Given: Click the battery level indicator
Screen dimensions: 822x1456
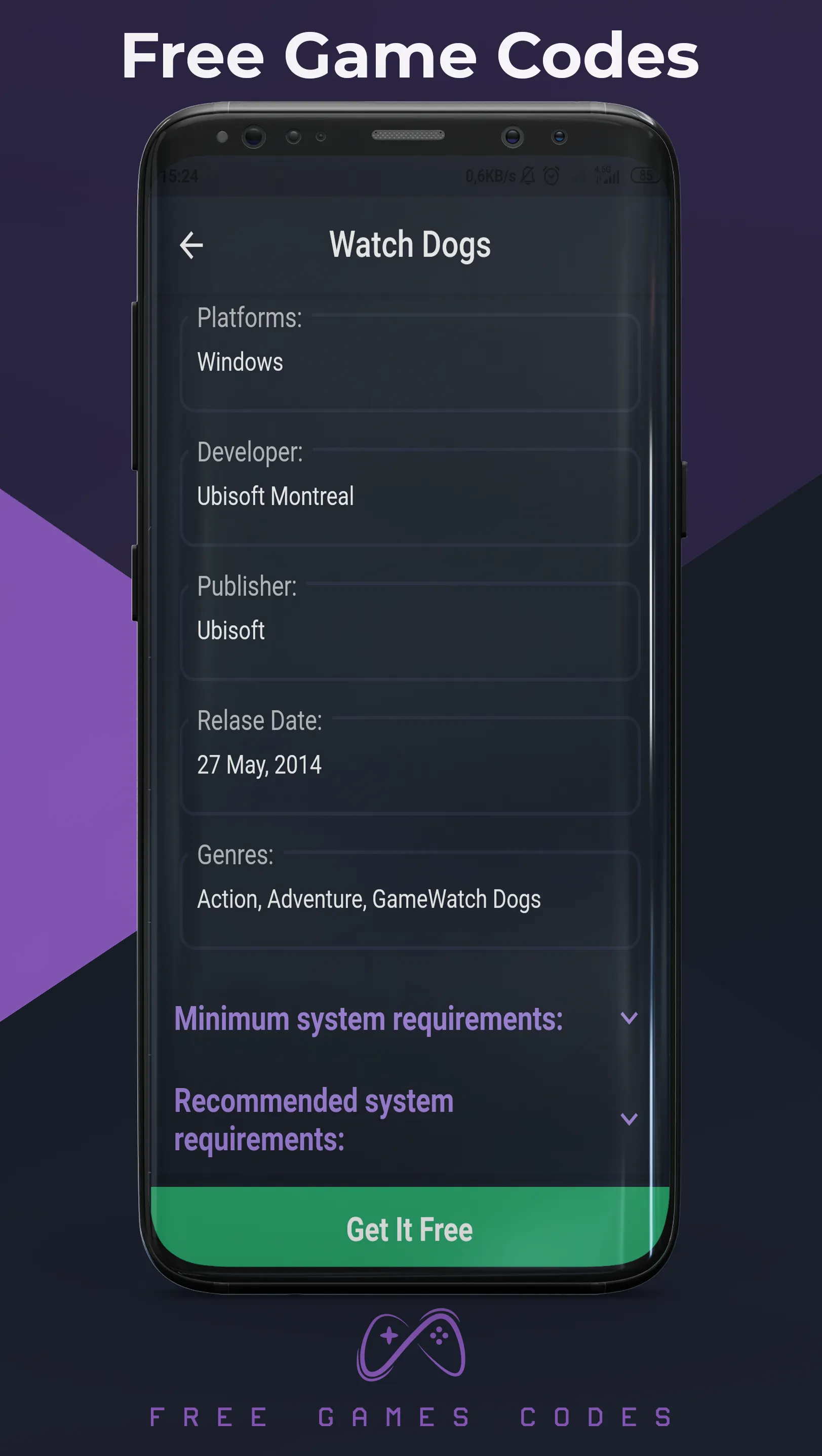Looking at the screenshot, I should click(645, 175).
